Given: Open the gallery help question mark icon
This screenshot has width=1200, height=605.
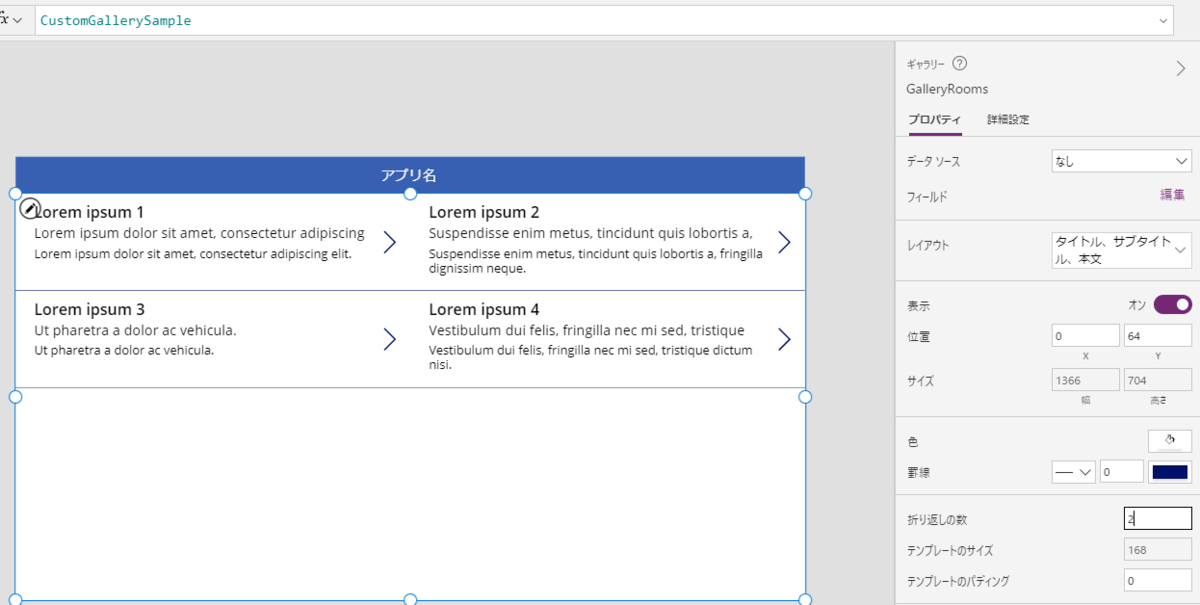Looking at the screenshot, I should (959, 63).
